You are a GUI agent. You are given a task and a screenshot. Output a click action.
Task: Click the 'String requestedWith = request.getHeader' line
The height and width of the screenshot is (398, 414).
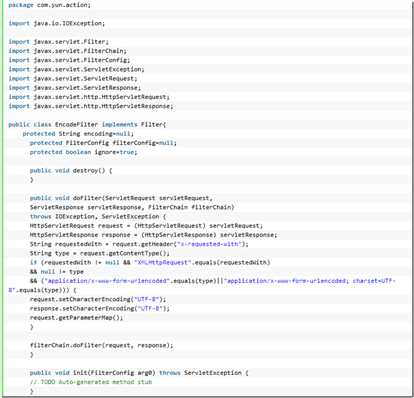[139, 244]
